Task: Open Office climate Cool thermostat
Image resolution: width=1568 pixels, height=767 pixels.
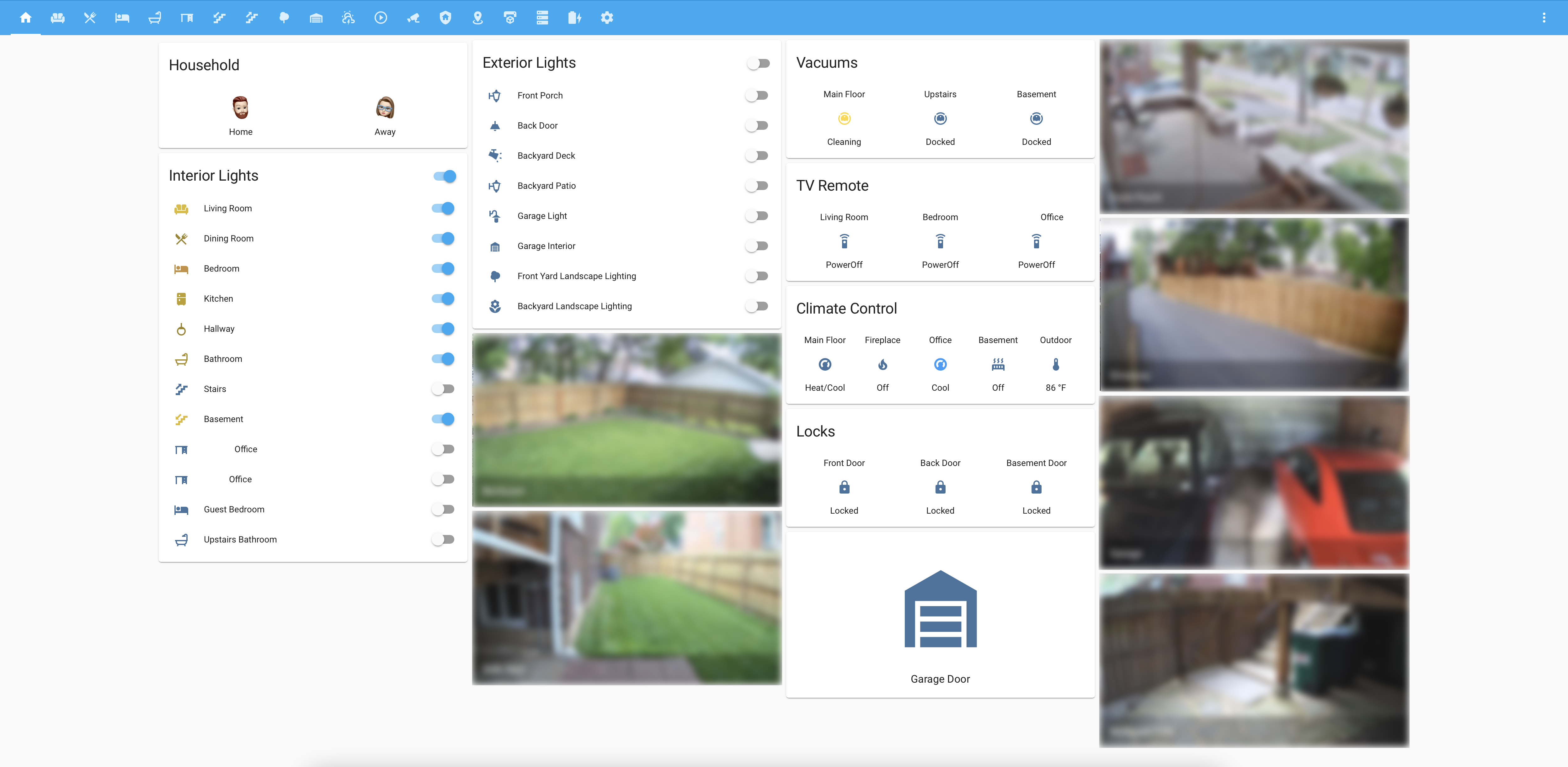Action: tap(940, 364)
